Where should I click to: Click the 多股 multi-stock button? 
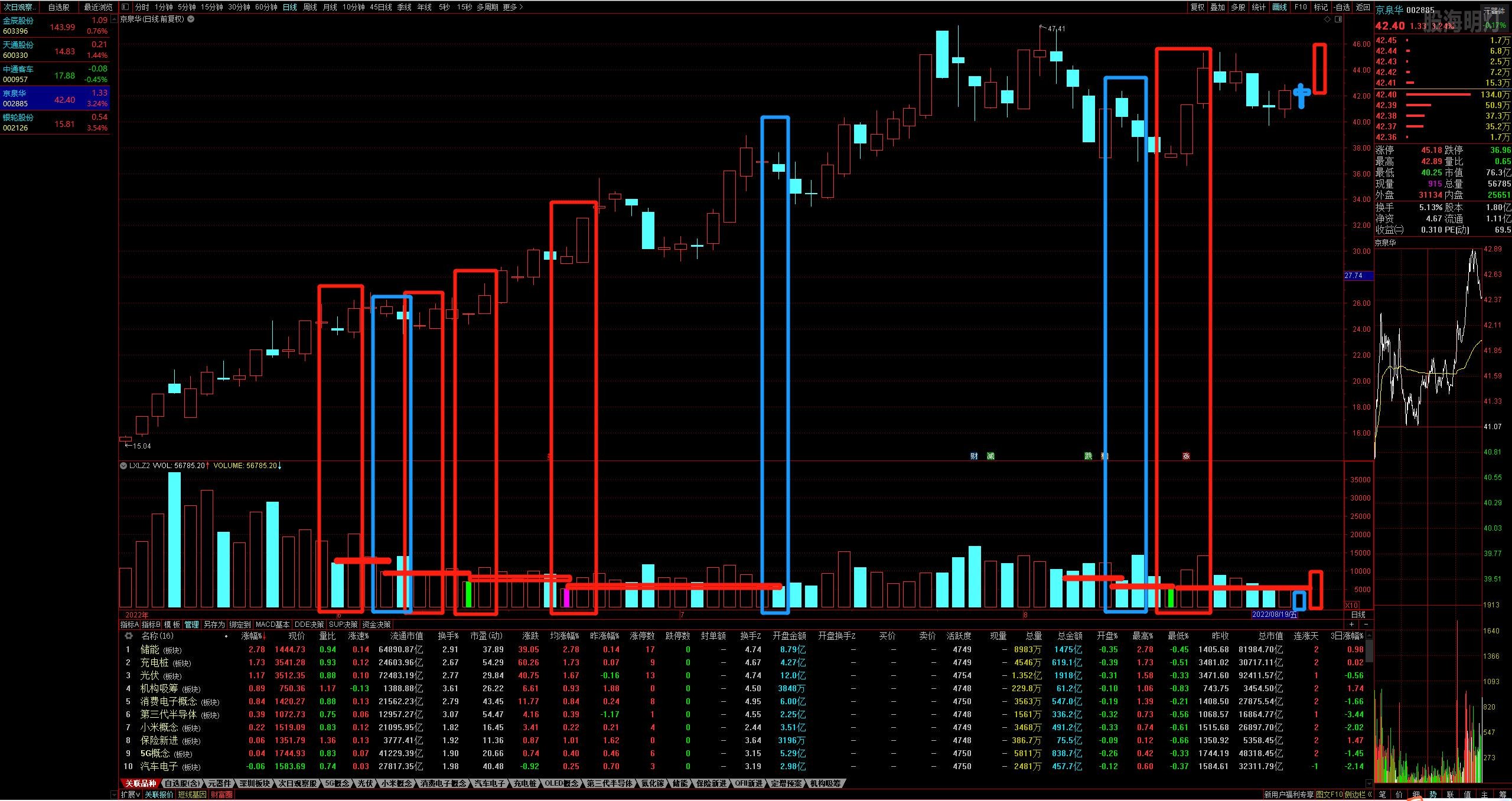1238,7
